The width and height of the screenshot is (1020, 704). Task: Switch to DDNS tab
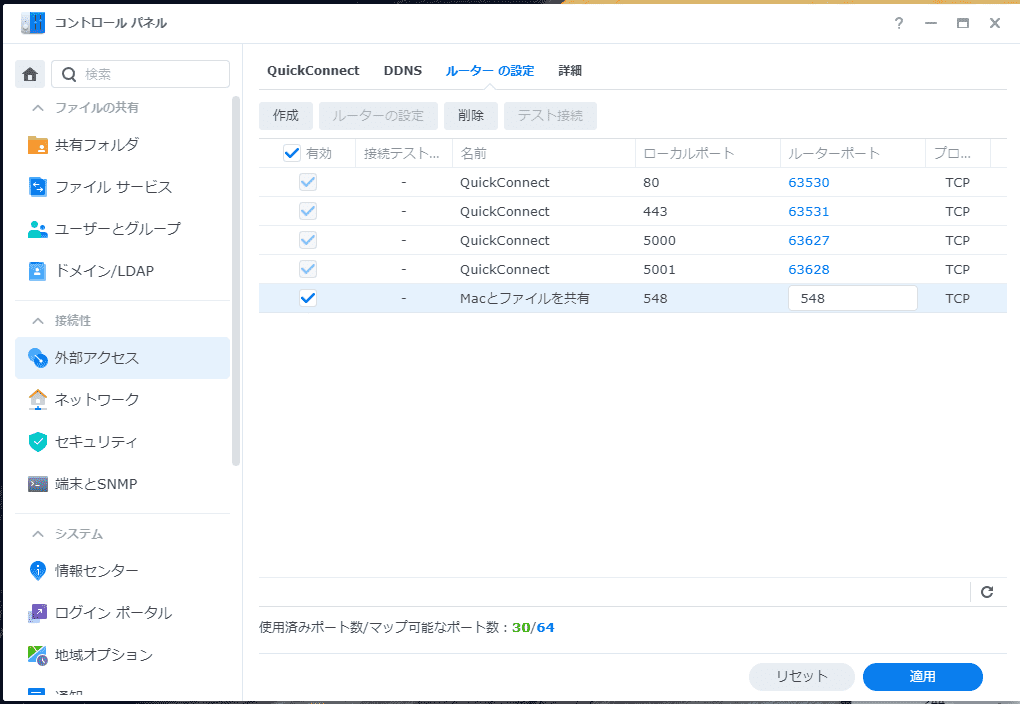click(403, 70)
